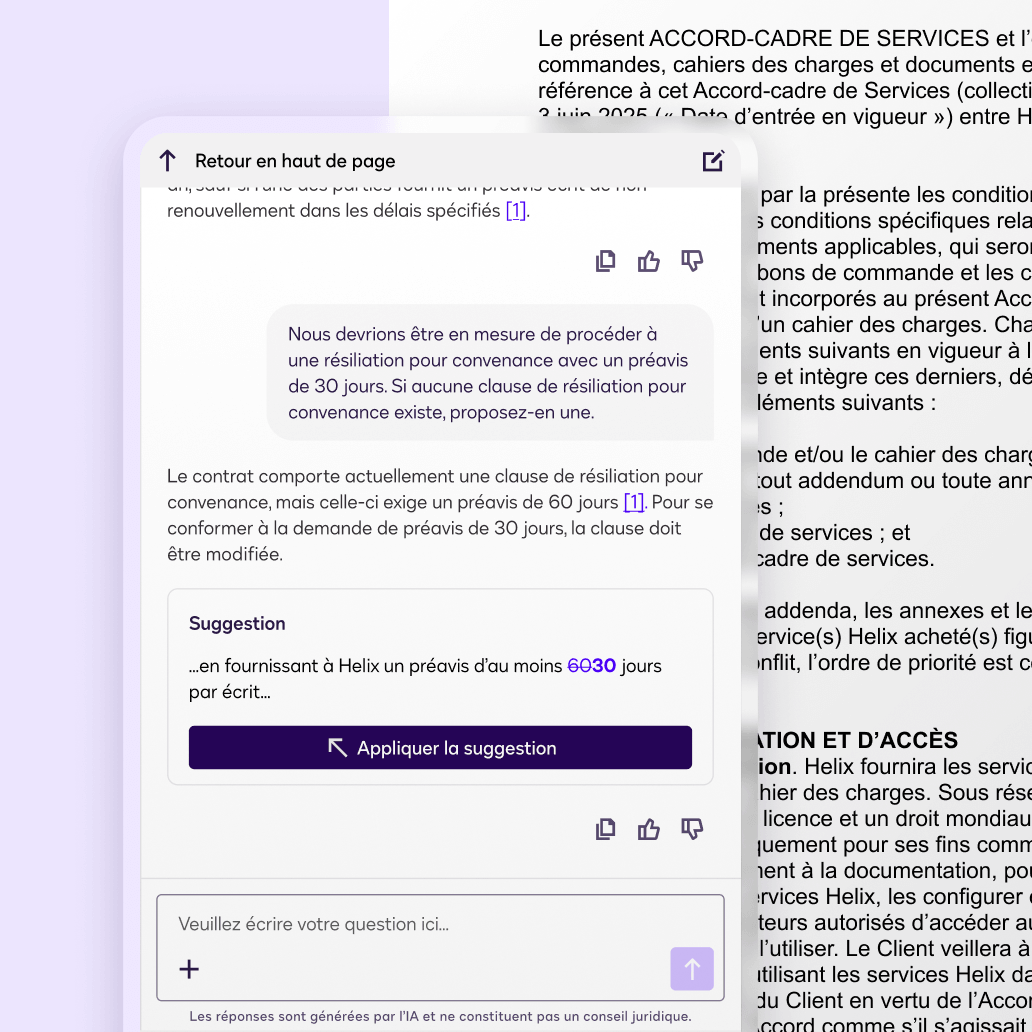
Task: Click the arrow icon inside the suggestion button
Action: click(338, 747)
